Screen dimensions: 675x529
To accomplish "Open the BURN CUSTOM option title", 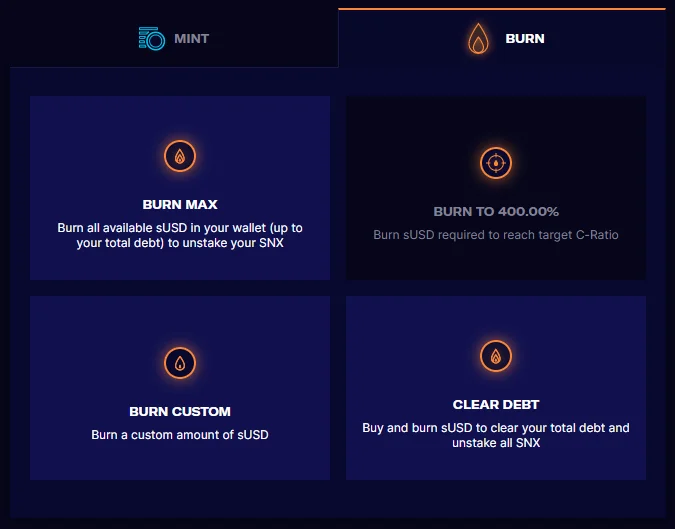I will (x=180, y=411).
